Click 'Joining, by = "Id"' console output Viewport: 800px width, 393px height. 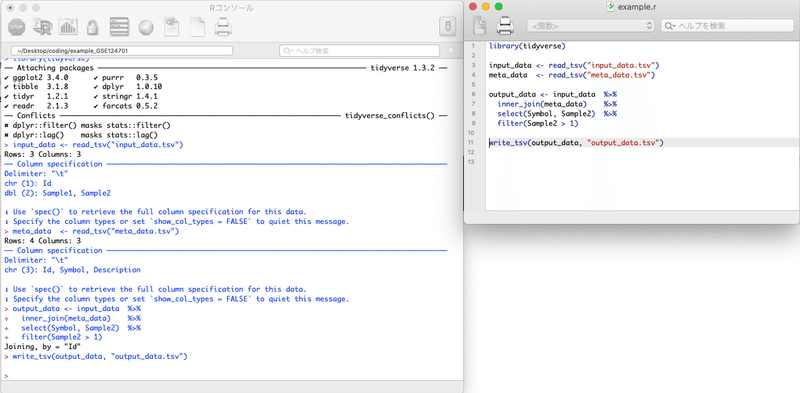[x=43, y=347]
